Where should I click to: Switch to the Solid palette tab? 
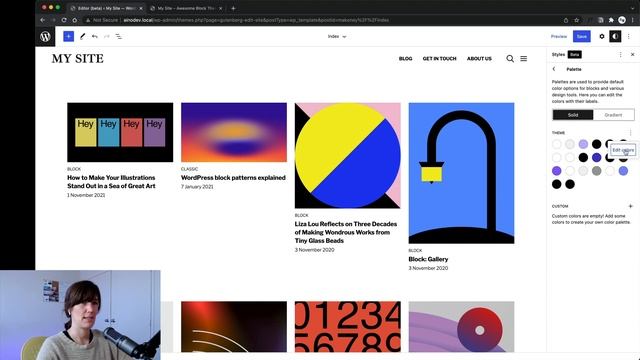click(573, 115)
